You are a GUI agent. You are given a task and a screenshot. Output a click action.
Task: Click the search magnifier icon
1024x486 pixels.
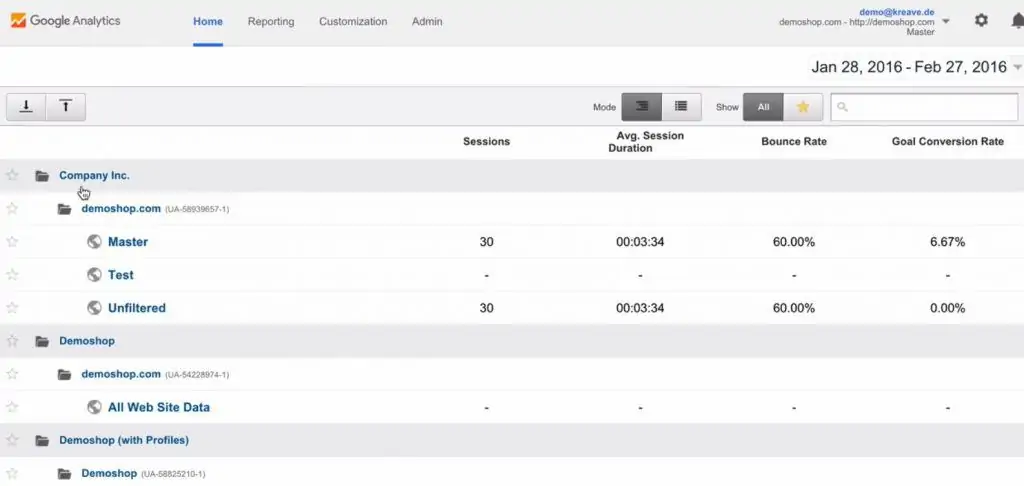tap(842, 107)
